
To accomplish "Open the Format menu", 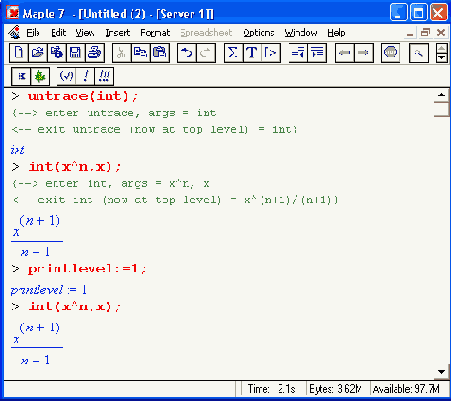I will pyautogui.click(x=155, y=33).
